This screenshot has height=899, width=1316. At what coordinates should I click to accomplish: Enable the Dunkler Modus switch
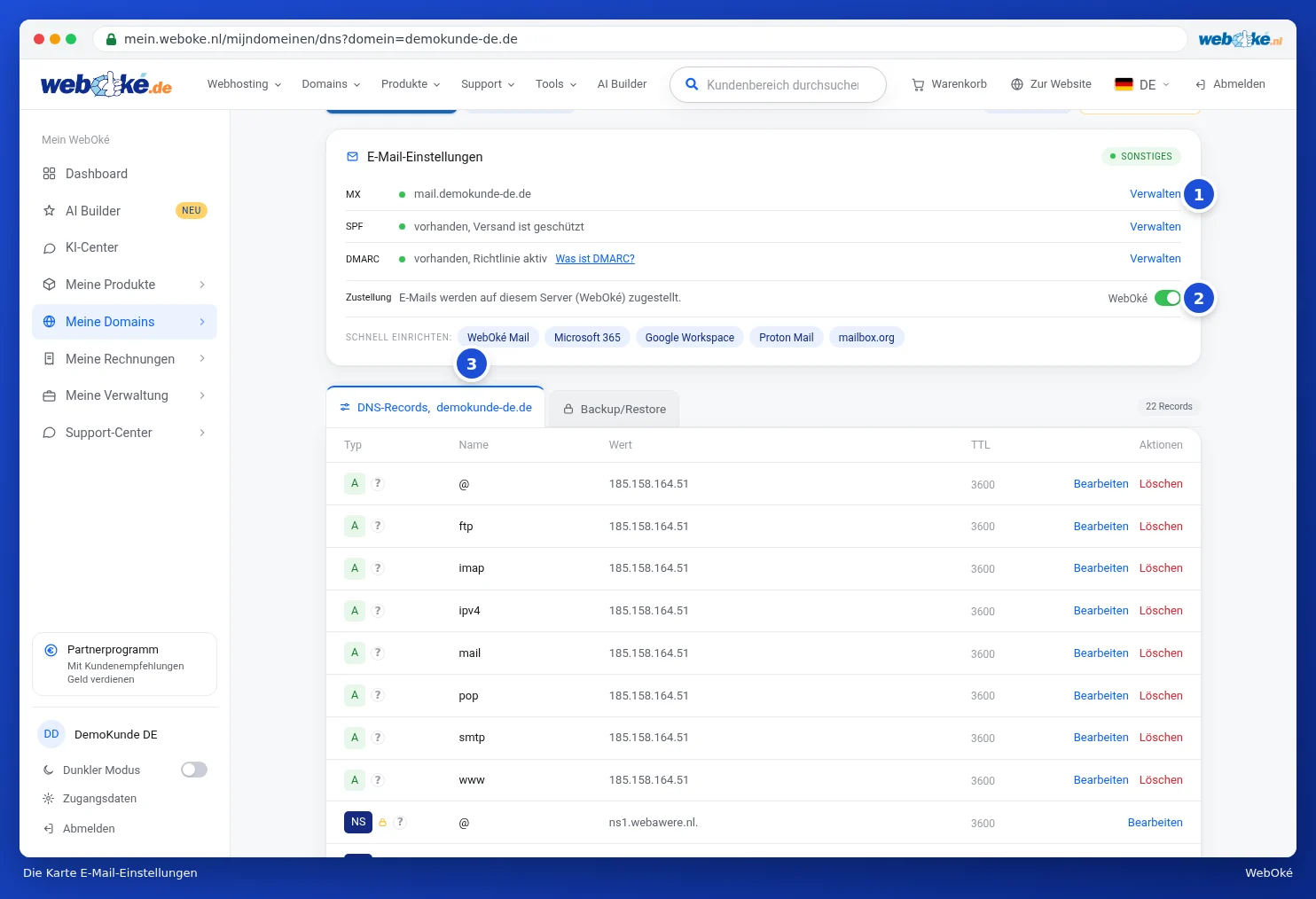(x=194, y=770)
